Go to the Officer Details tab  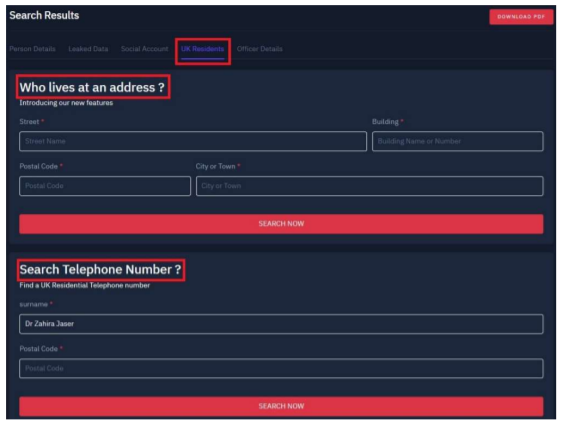259,49
